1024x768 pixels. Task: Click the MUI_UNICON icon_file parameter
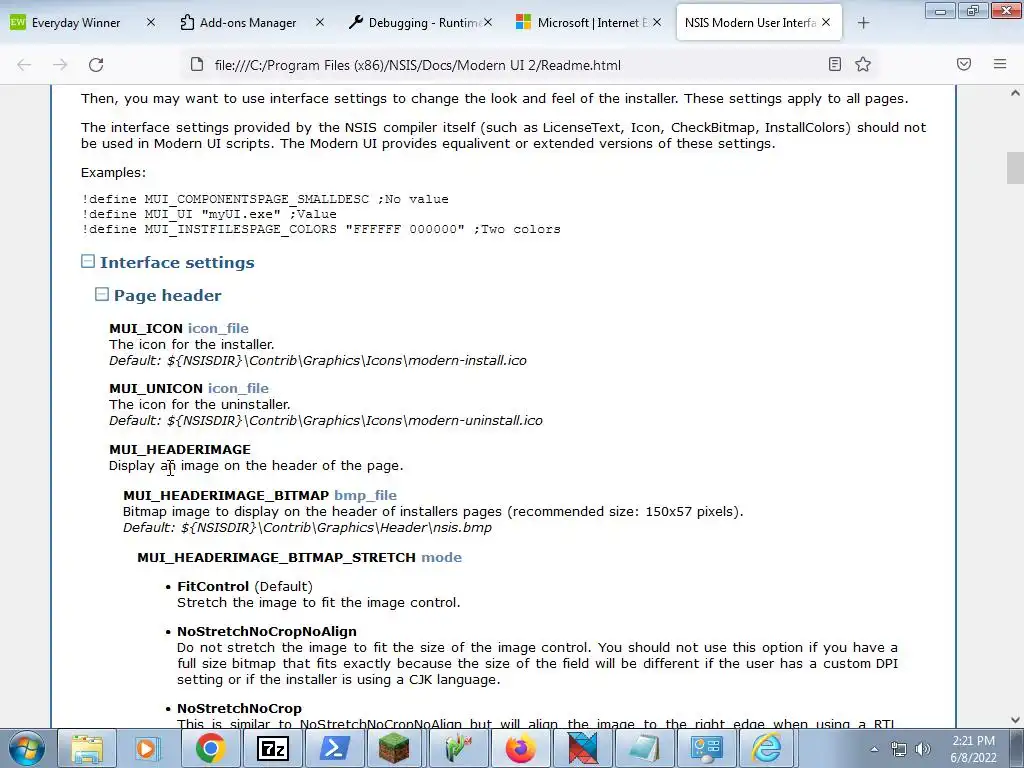coord(238,388)
